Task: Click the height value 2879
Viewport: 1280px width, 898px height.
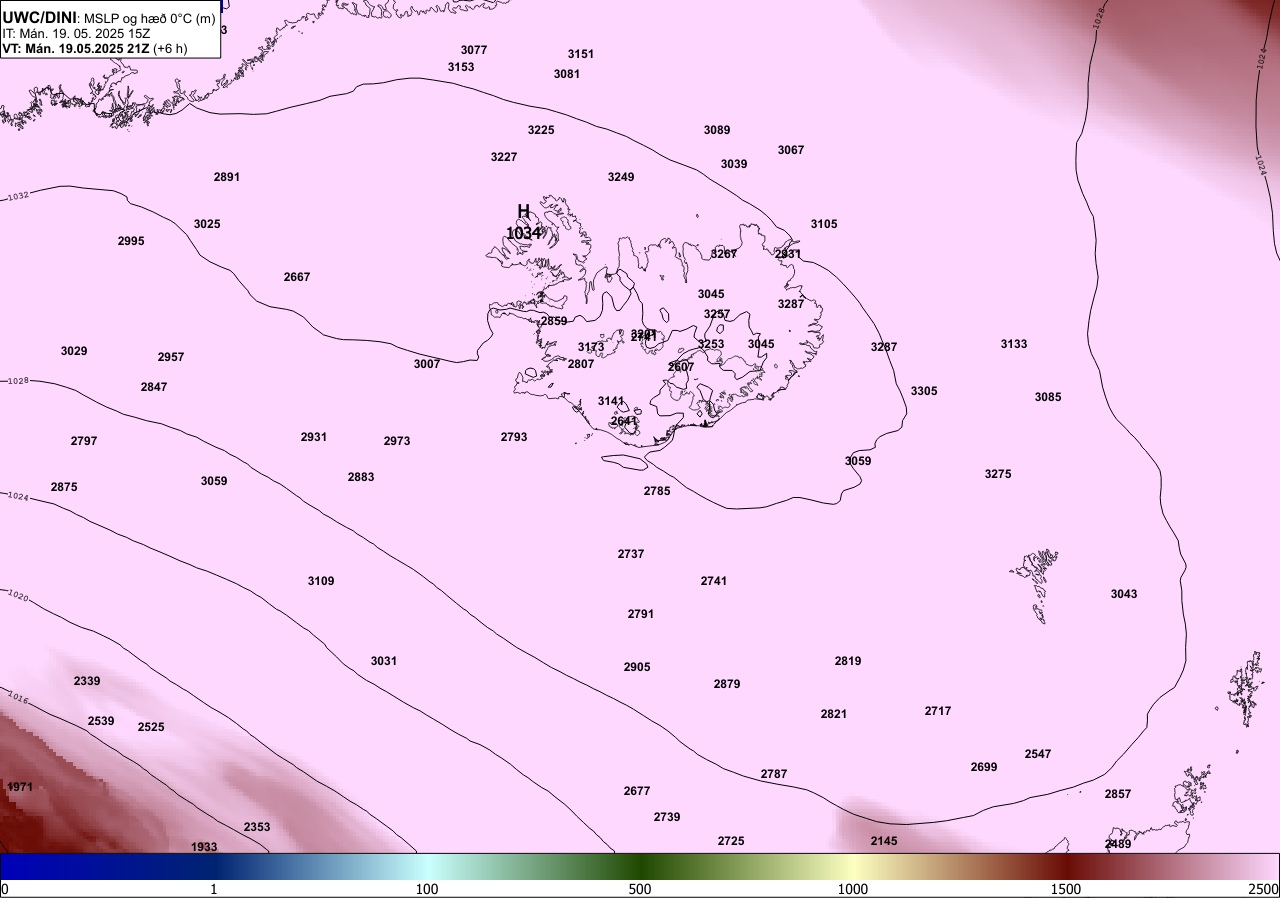Action: [x=727, y=684]
